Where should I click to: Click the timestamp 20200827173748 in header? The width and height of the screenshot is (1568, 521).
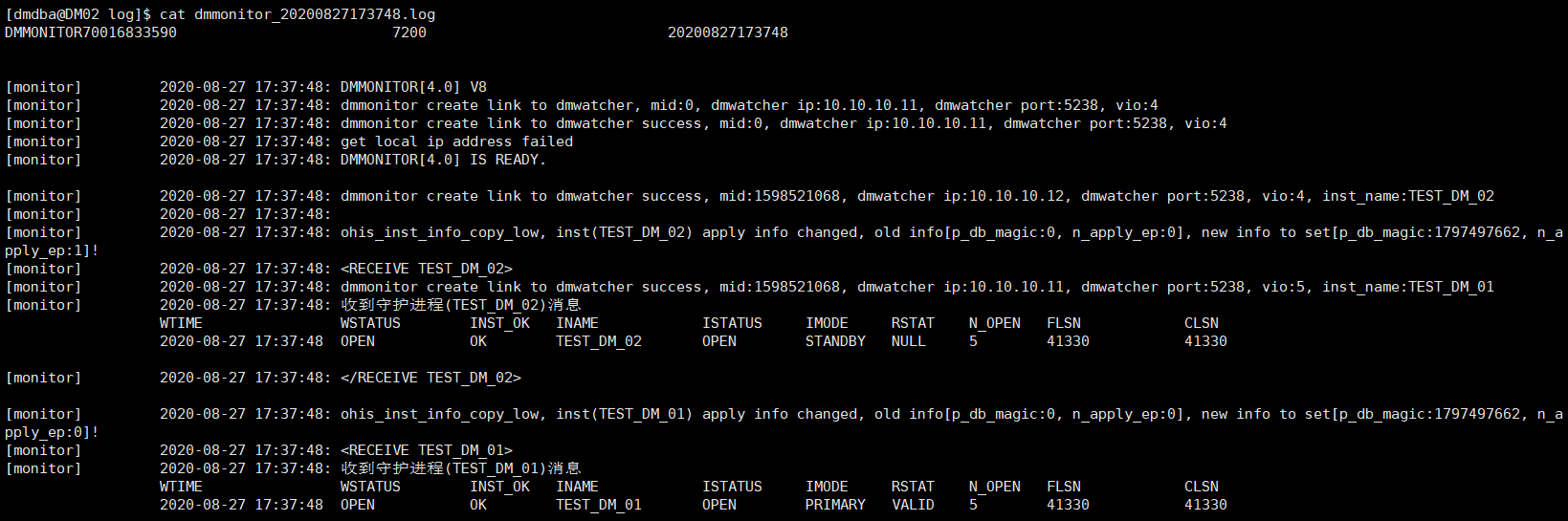click(x=728, y=33)
